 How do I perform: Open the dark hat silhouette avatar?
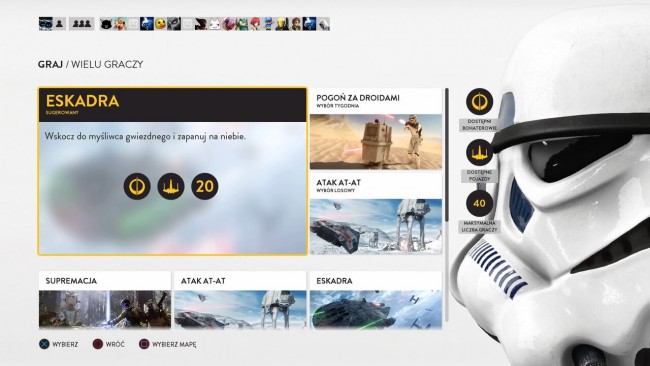pos(201,24)
